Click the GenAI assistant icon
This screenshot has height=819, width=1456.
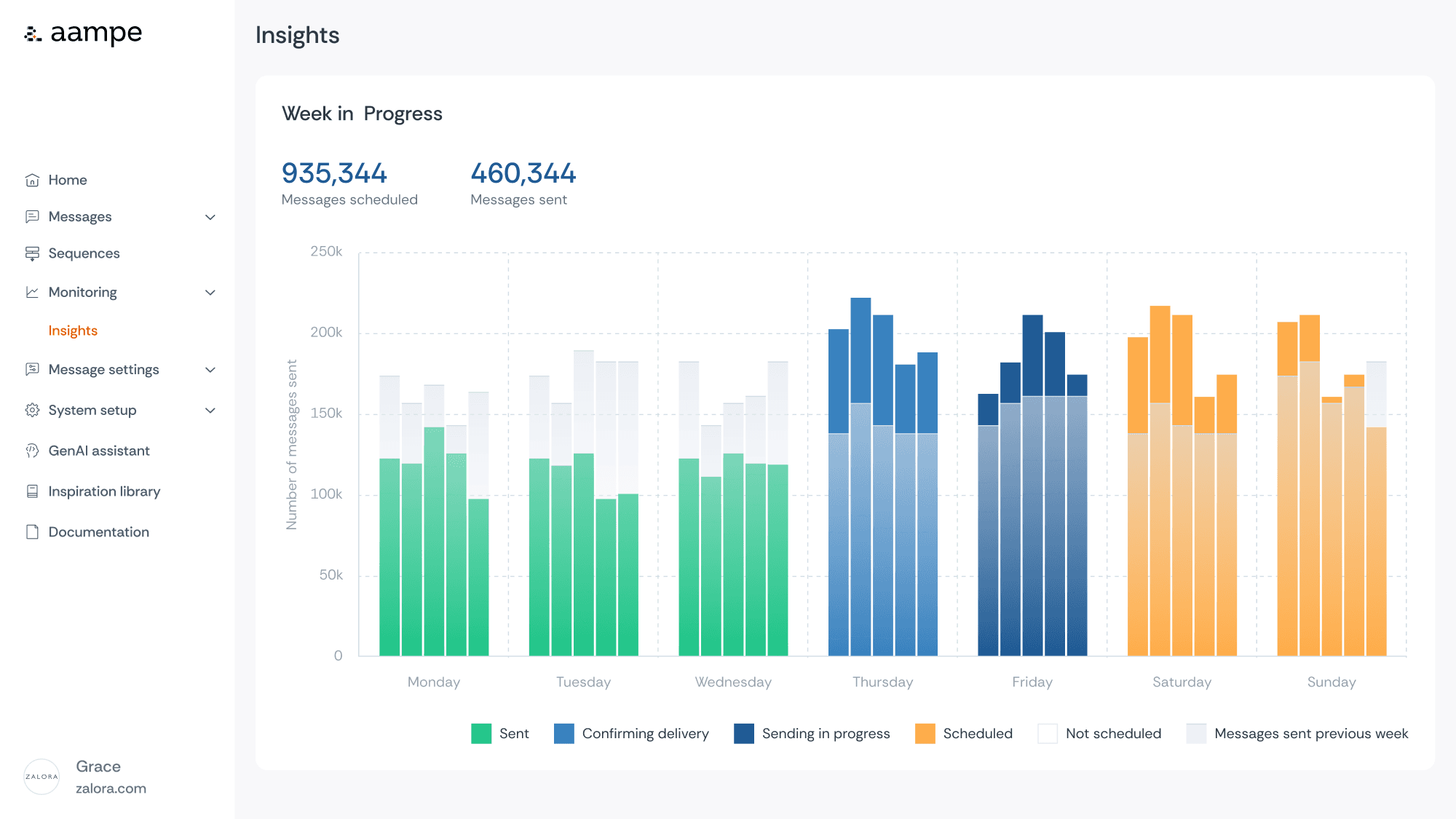(32, 451)
